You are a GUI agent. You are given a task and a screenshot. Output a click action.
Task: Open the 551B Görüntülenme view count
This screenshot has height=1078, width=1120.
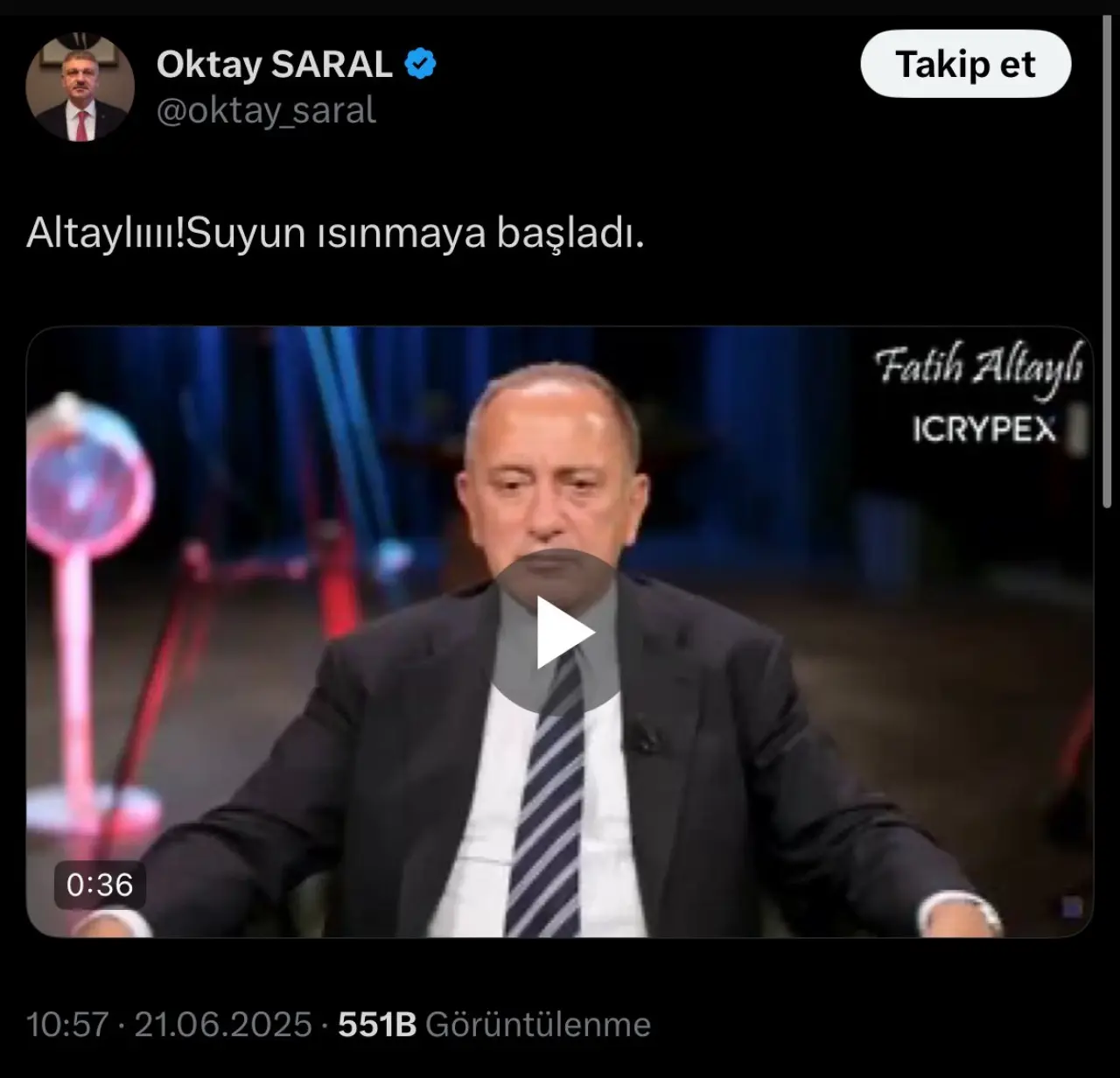click(494, 1025)
